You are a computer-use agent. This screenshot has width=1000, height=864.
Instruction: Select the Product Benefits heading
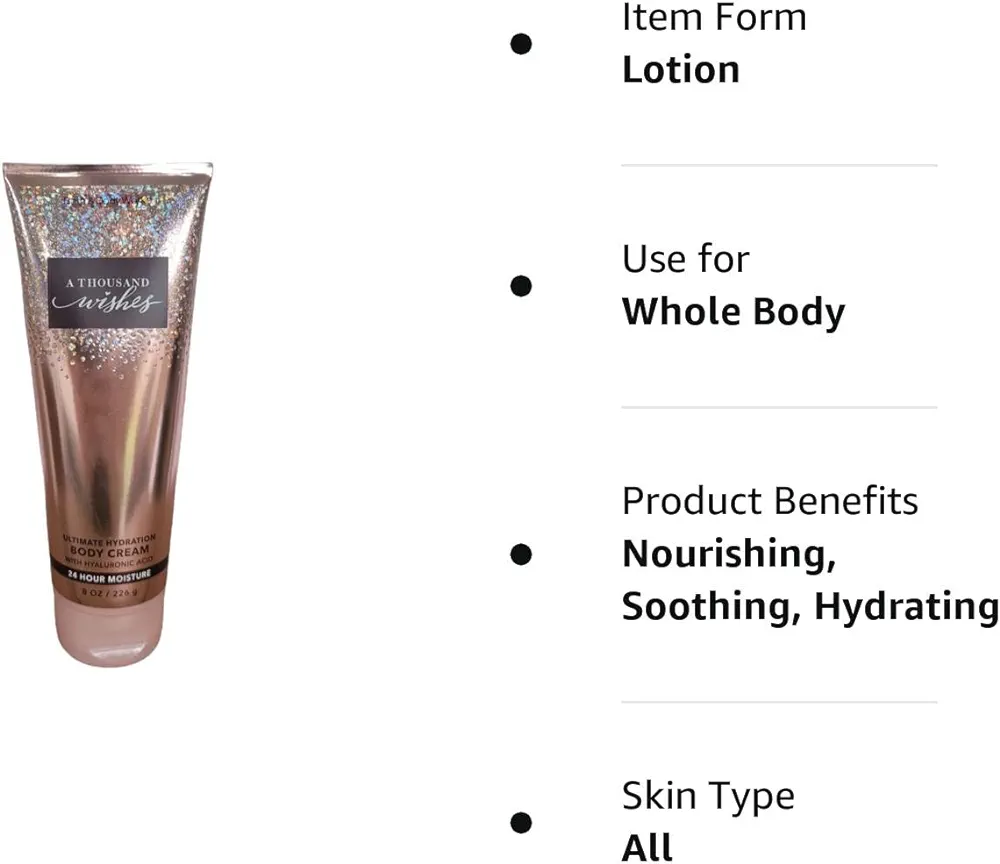pyautogui.click(x=770, y=501)
